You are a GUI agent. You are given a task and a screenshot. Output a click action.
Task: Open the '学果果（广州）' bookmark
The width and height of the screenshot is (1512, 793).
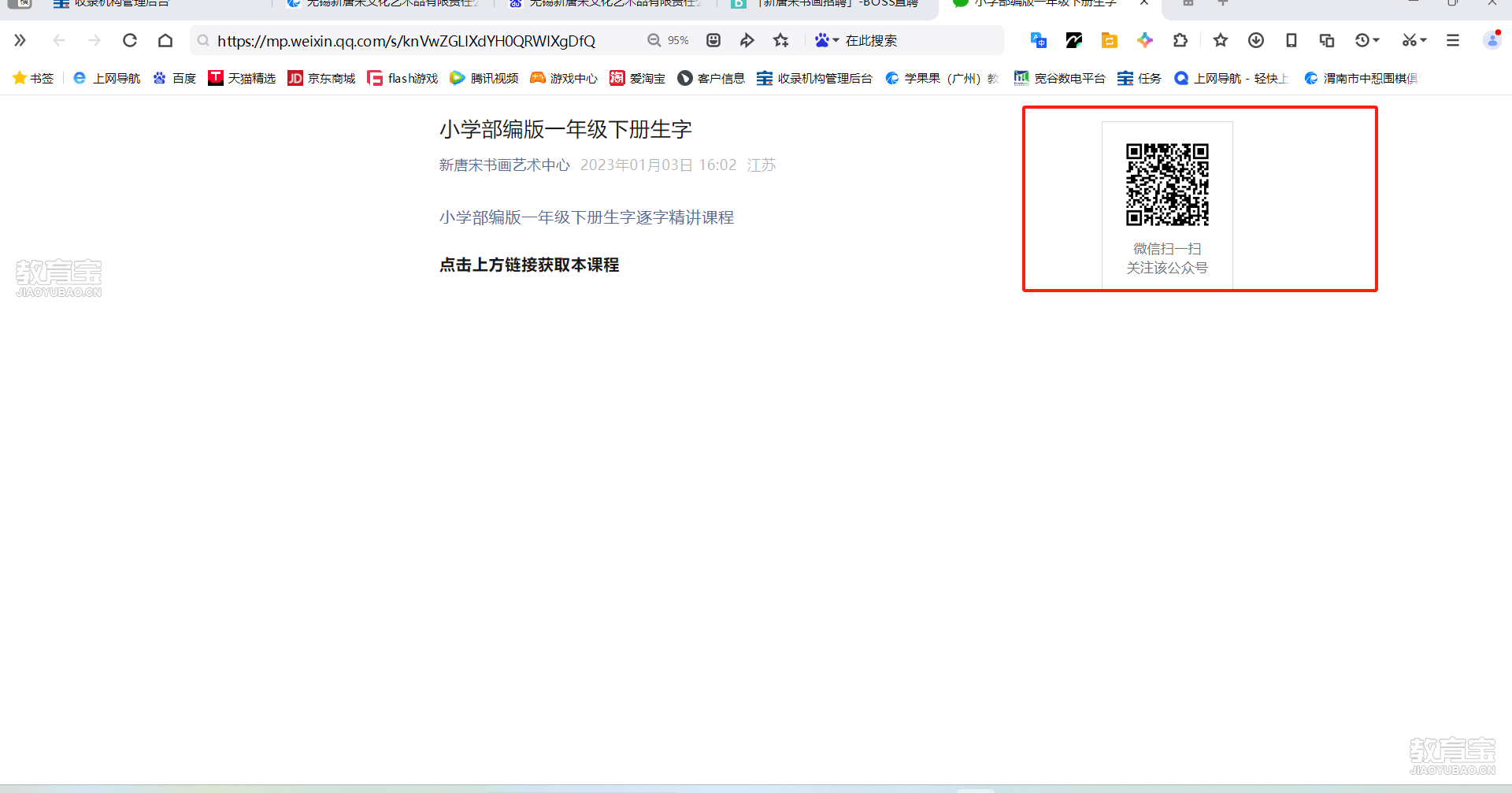tap(943, 78)
